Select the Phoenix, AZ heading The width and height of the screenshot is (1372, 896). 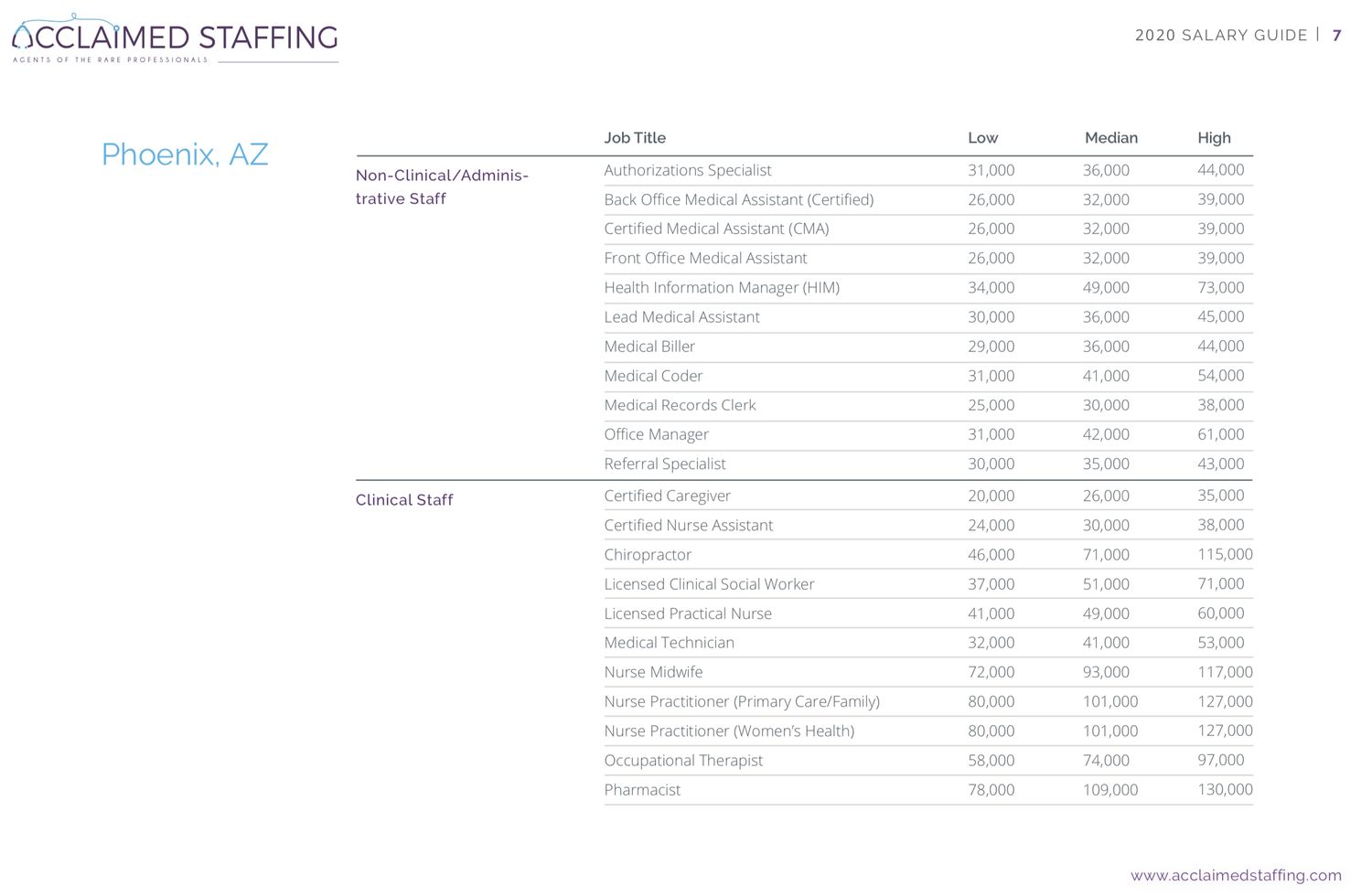pos(185,155)
